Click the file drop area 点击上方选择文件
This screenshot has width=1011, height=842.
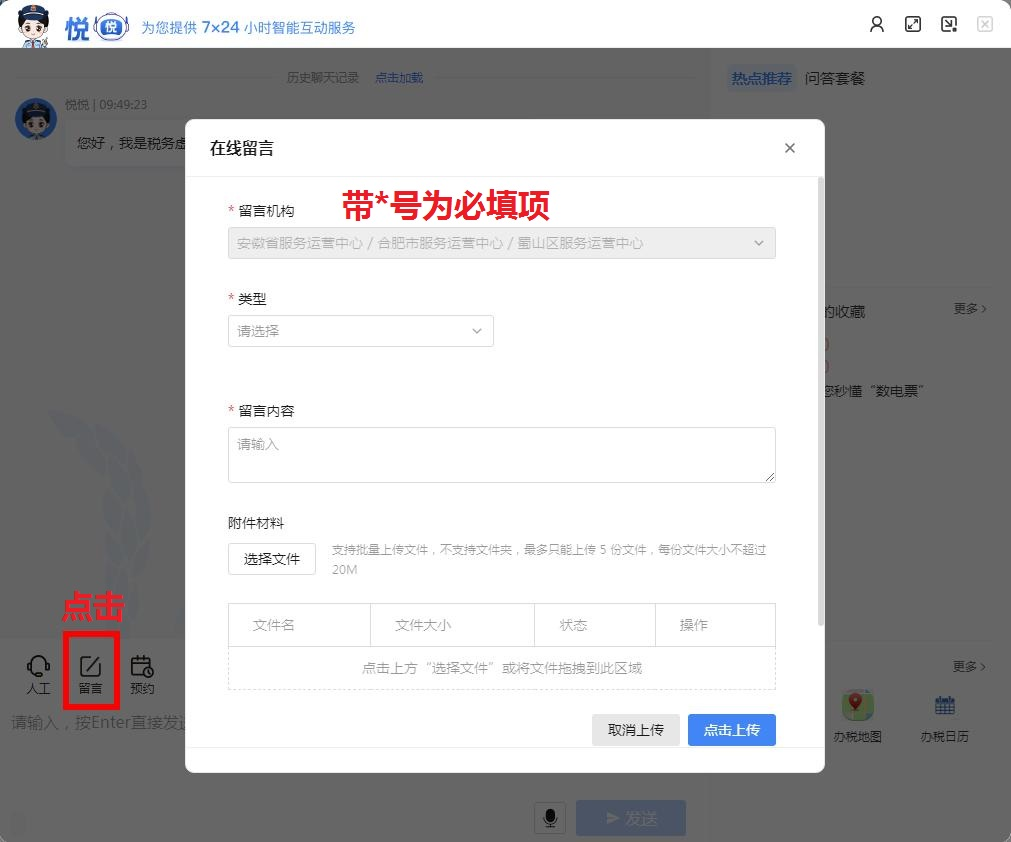click(502, 668)
